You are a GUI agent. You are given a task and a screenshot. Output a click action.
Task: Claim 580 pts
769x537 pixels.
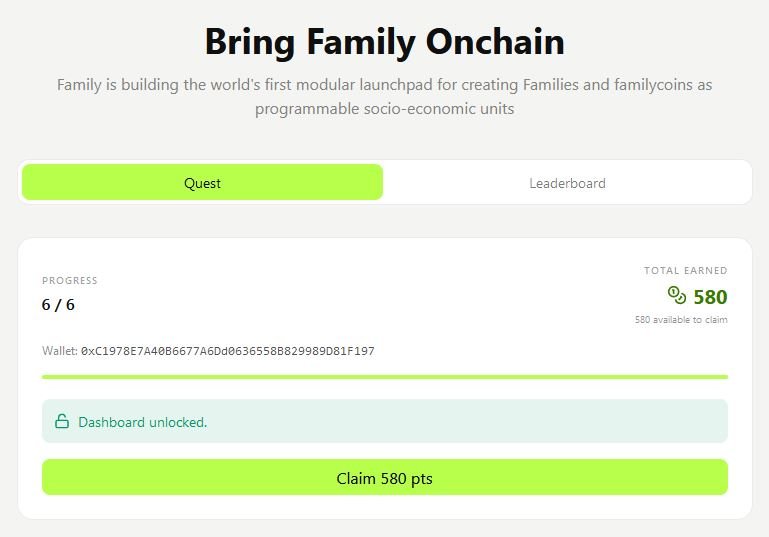coord(384,477)
